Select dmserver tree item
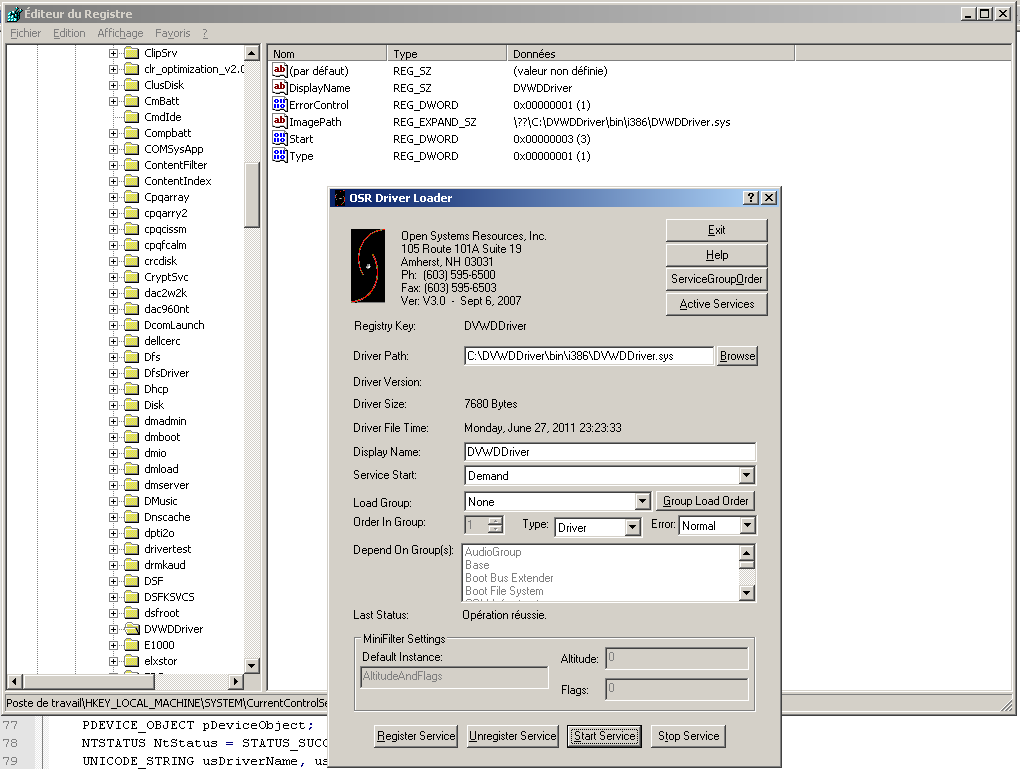 [x=167, y=485]
